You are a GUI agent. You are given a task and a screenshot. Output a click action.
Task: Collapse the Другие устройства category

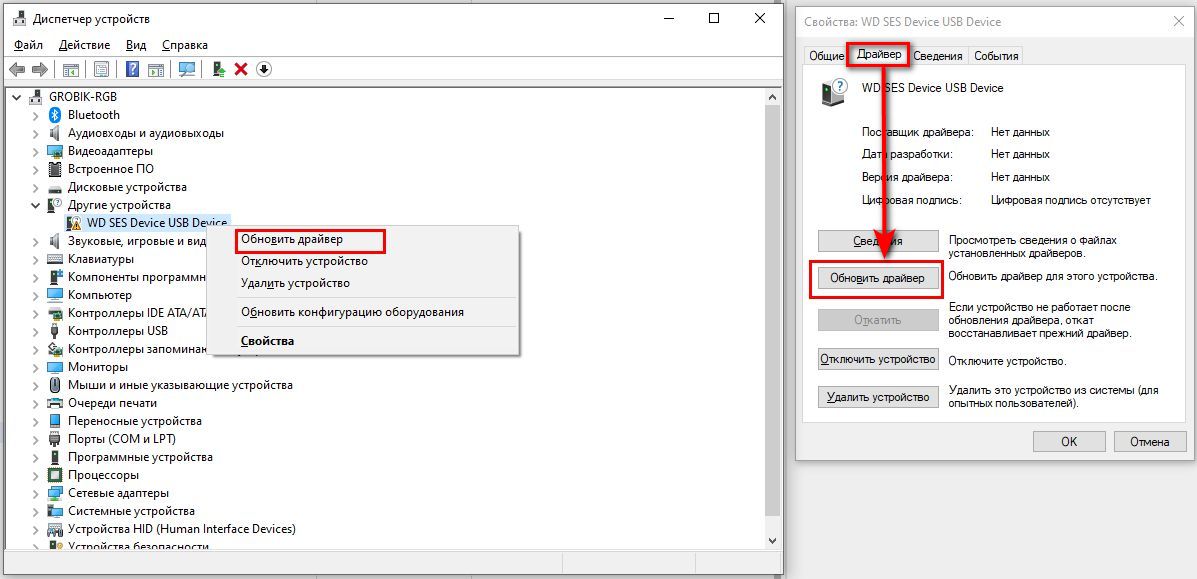pos(36,205)
